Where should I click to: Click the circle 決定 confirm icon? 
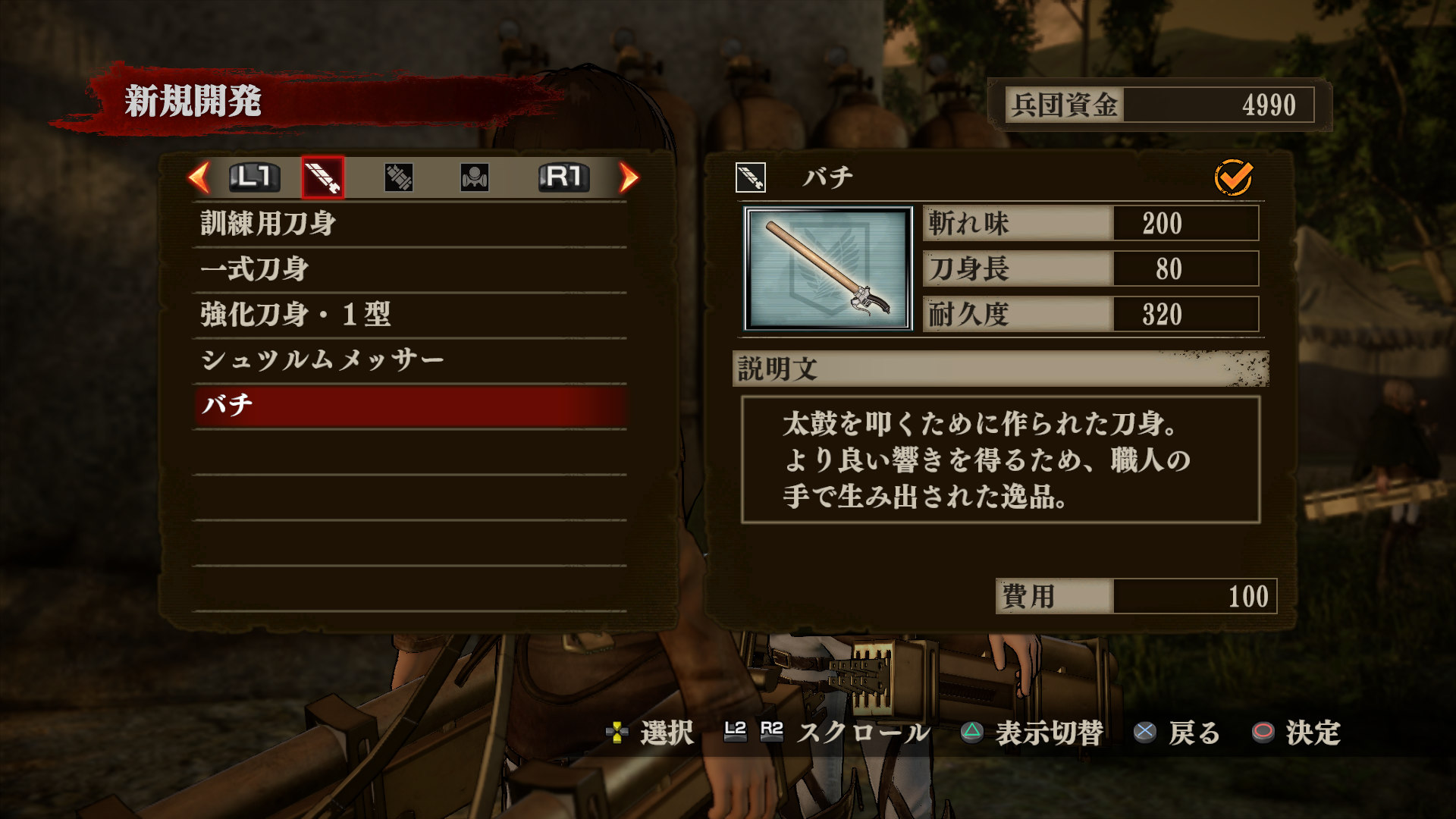coord(1263,732)
